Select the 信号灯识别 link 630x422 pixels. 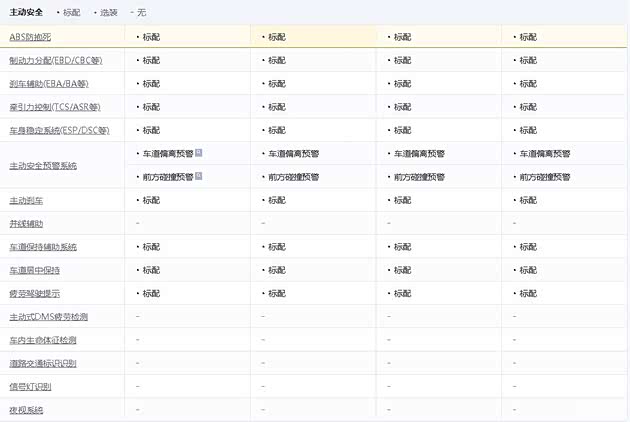tap(31, 386)
